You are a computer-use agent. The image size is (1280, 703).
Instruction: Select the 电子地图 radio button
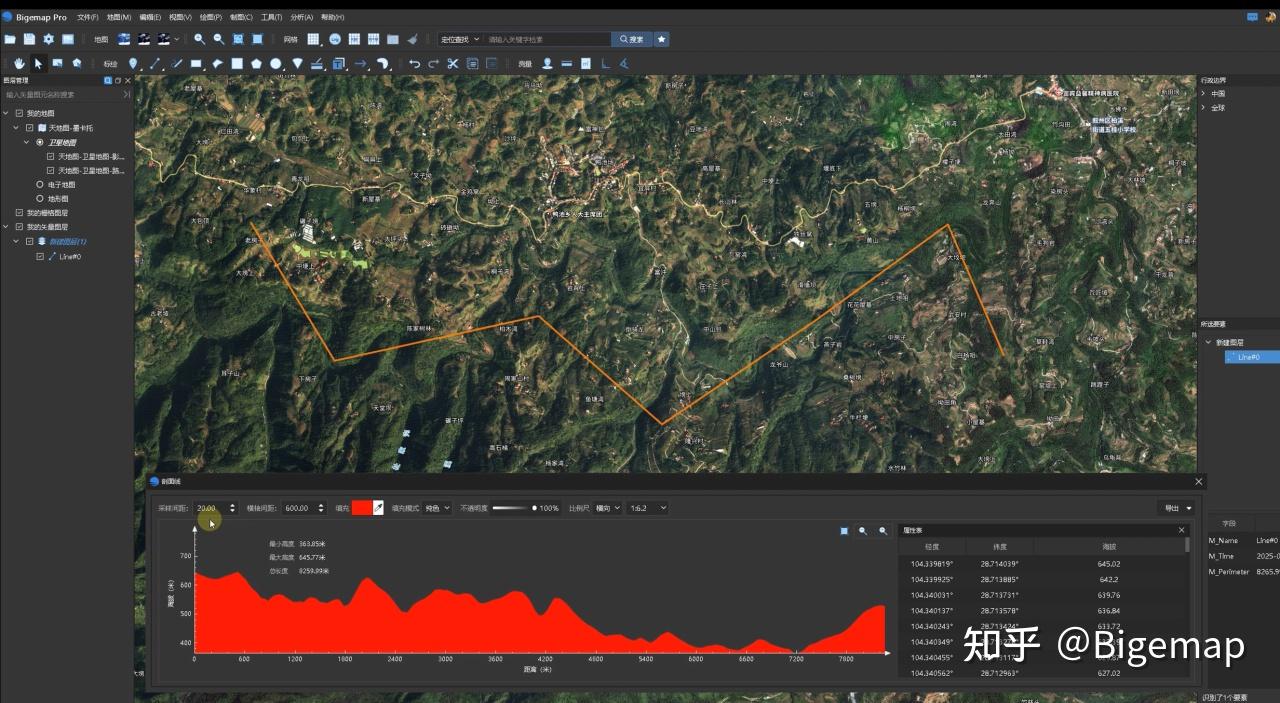[x=40, y=184]
